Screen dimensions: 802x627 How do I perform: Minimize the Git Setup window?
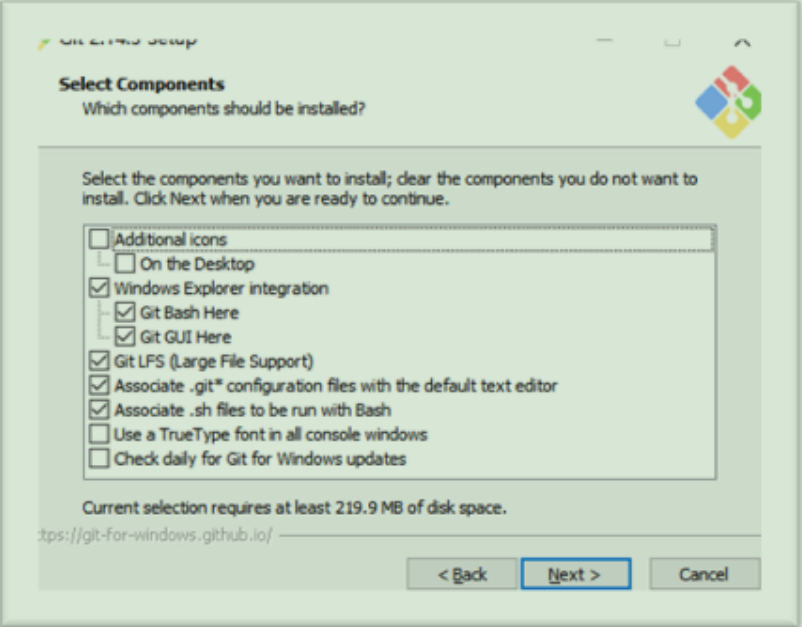(605, 41)
